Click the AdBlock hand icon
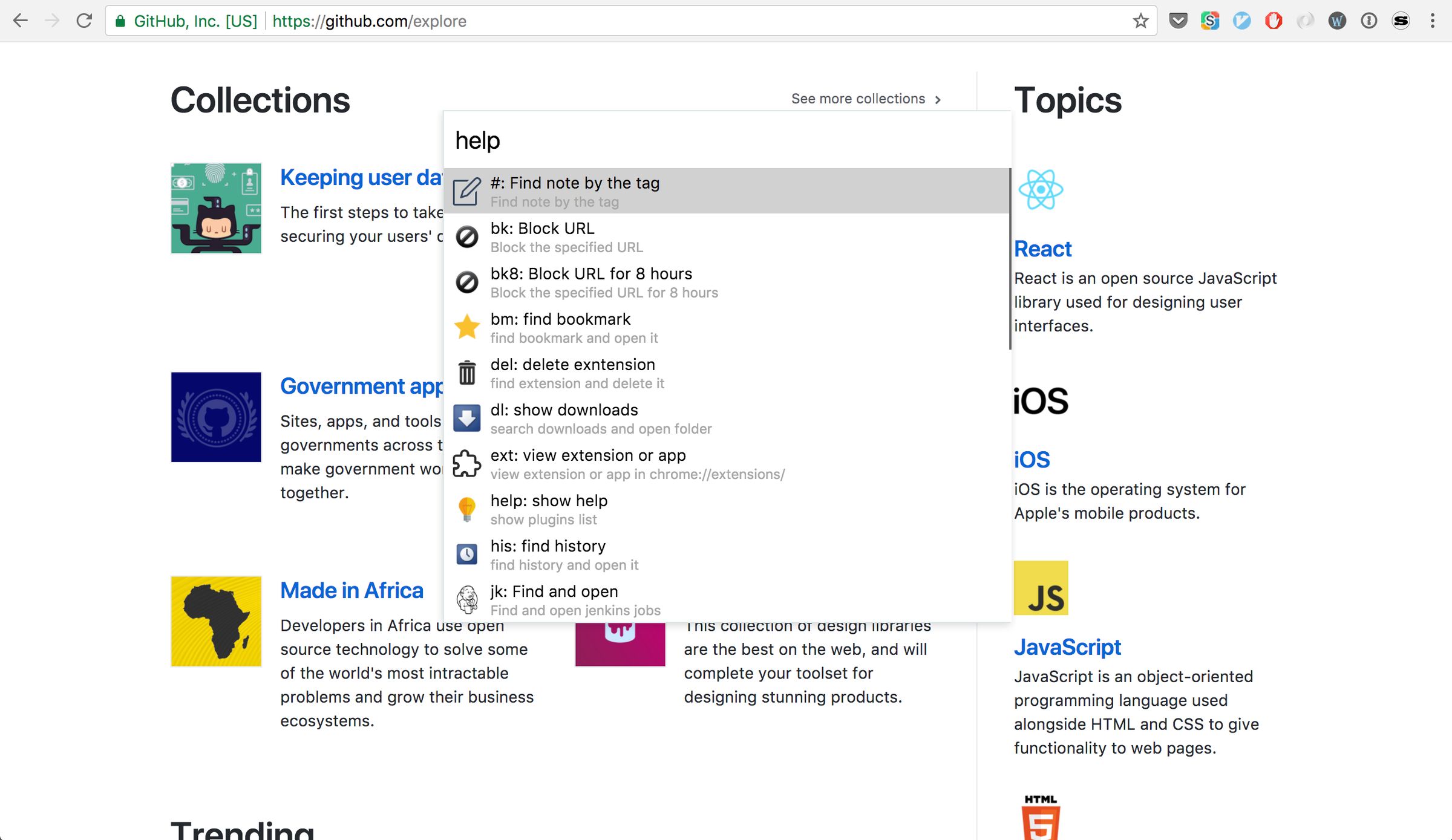1452x840 pixels. 1274,21
